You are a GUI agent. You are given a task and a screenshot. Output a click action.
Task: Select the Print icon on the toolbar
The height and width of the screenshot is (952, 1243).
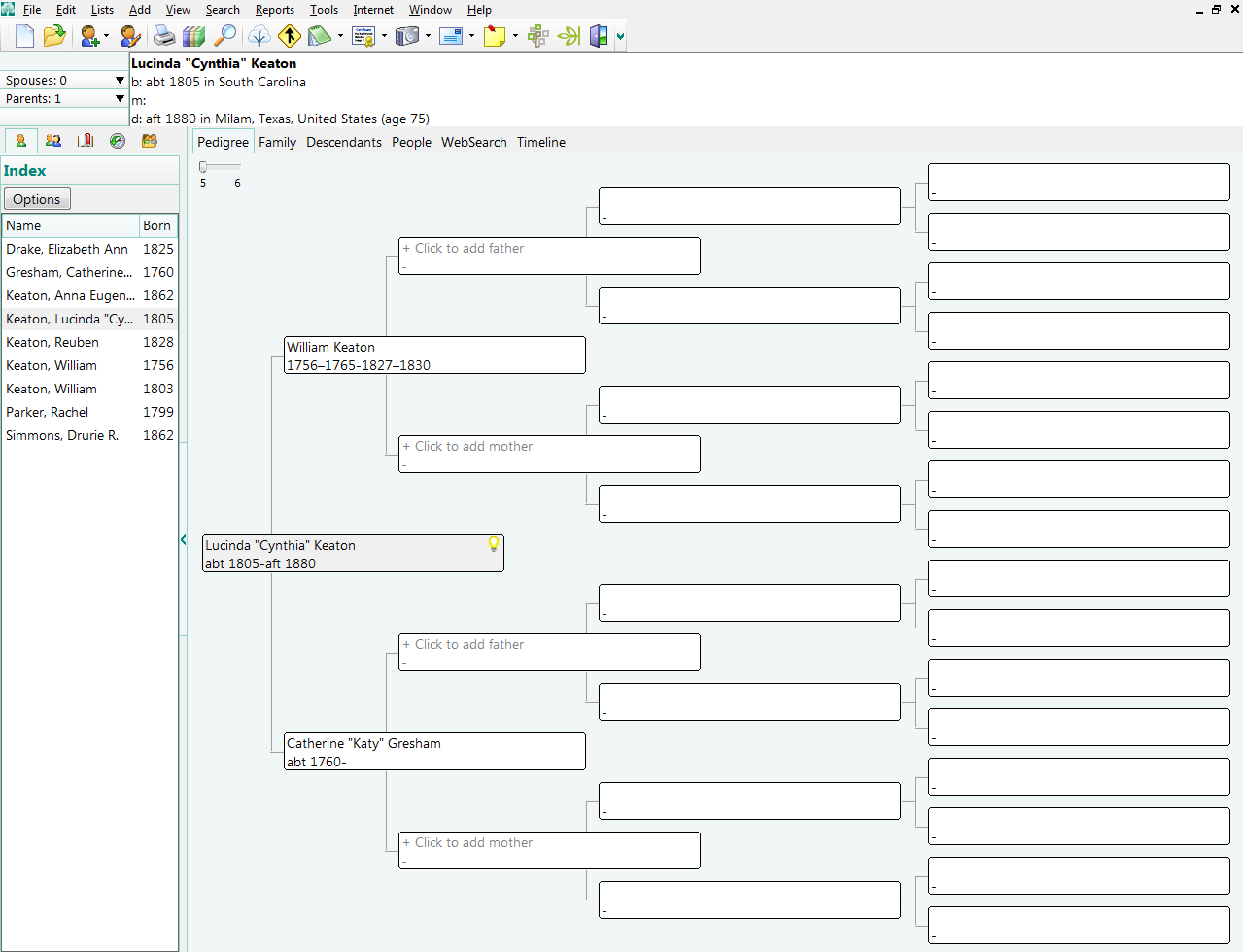164,36
